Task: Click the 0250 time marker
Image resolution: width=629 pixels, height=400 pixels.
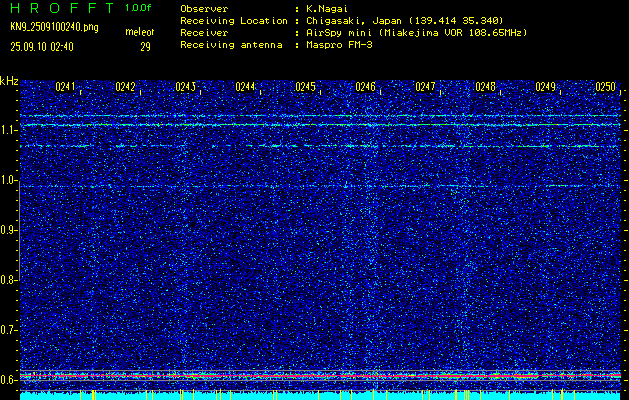Action: pos(605,87)
